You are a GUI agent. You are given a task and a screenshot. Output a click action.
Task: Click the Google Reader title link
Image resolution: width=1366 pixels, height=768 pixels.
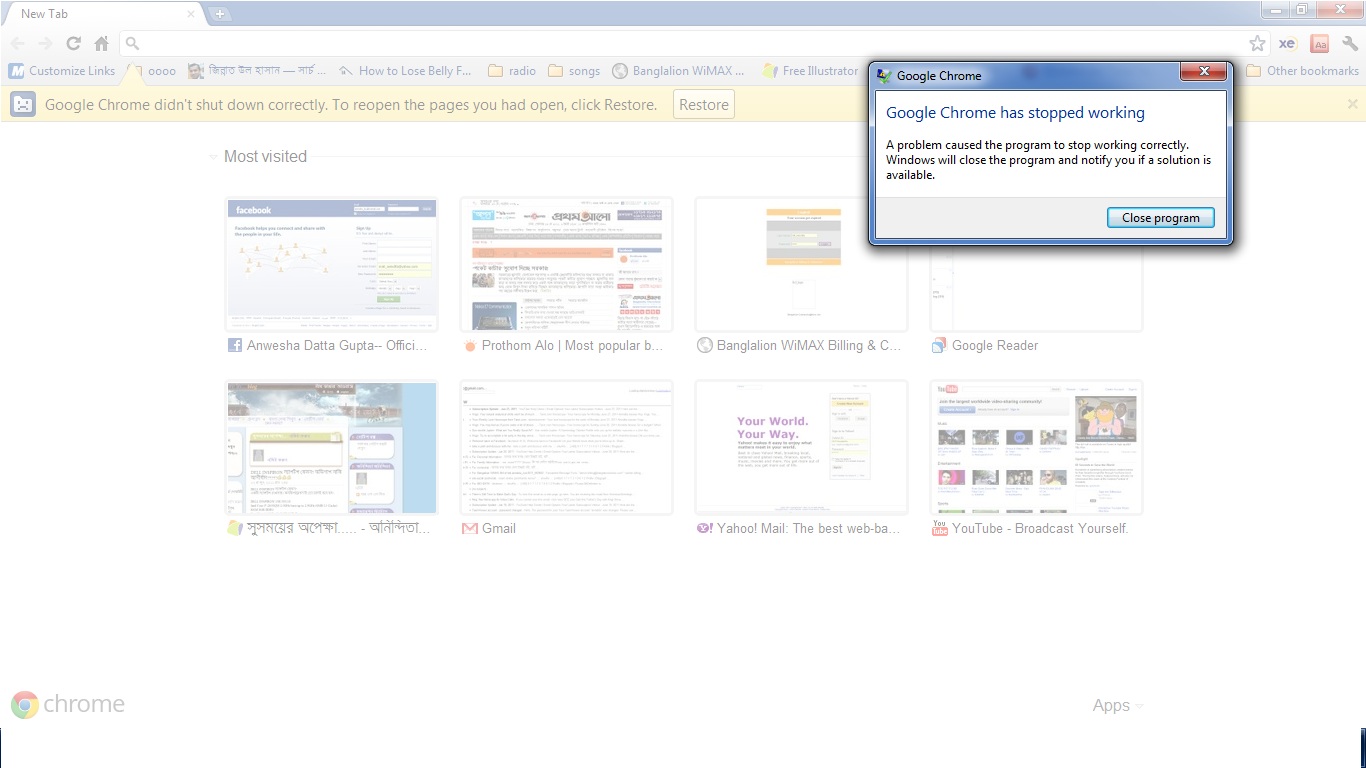tap(995, 345)
